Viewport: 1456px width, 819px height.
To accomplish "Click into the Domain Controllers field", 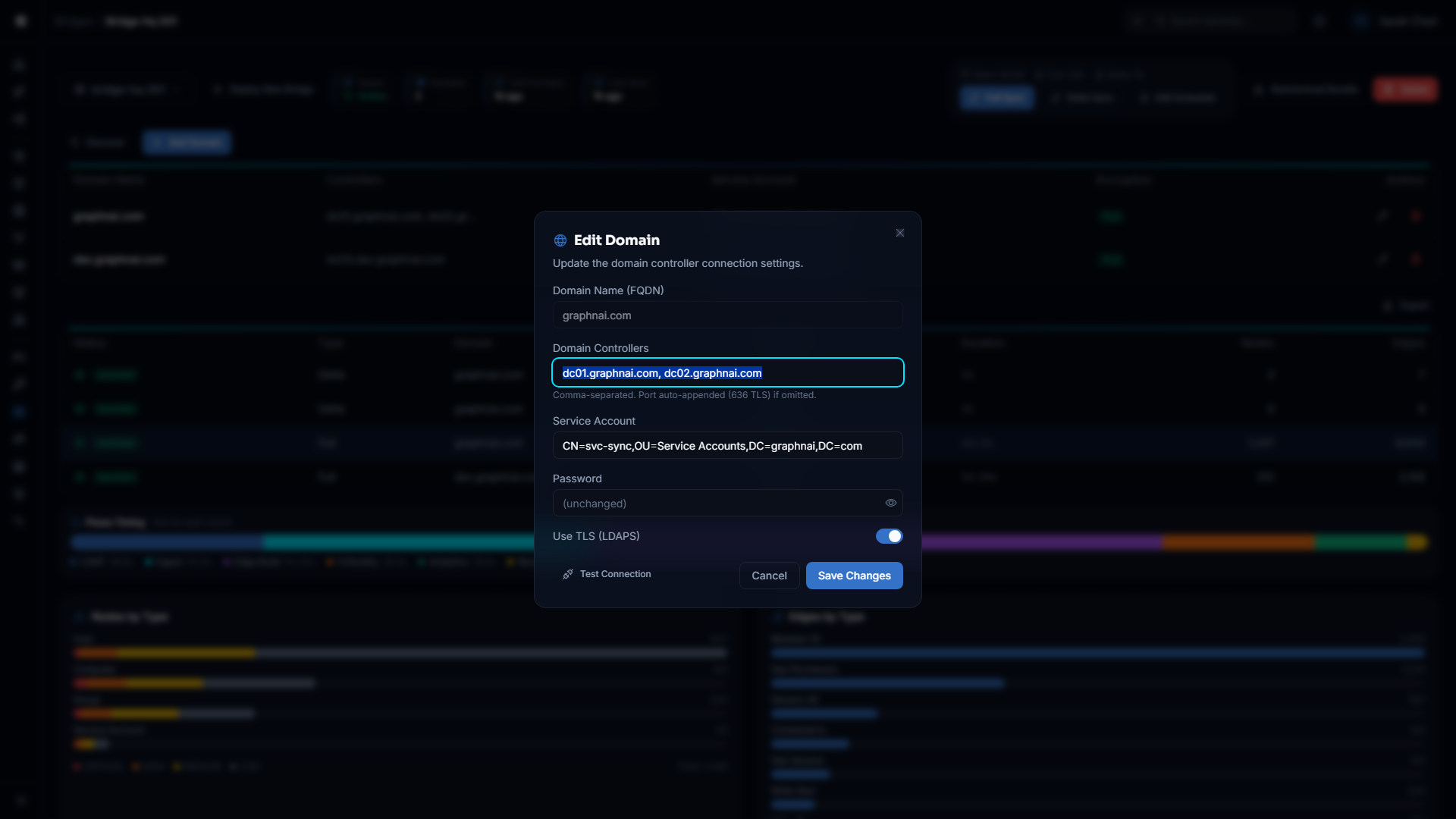I will 727,373.
